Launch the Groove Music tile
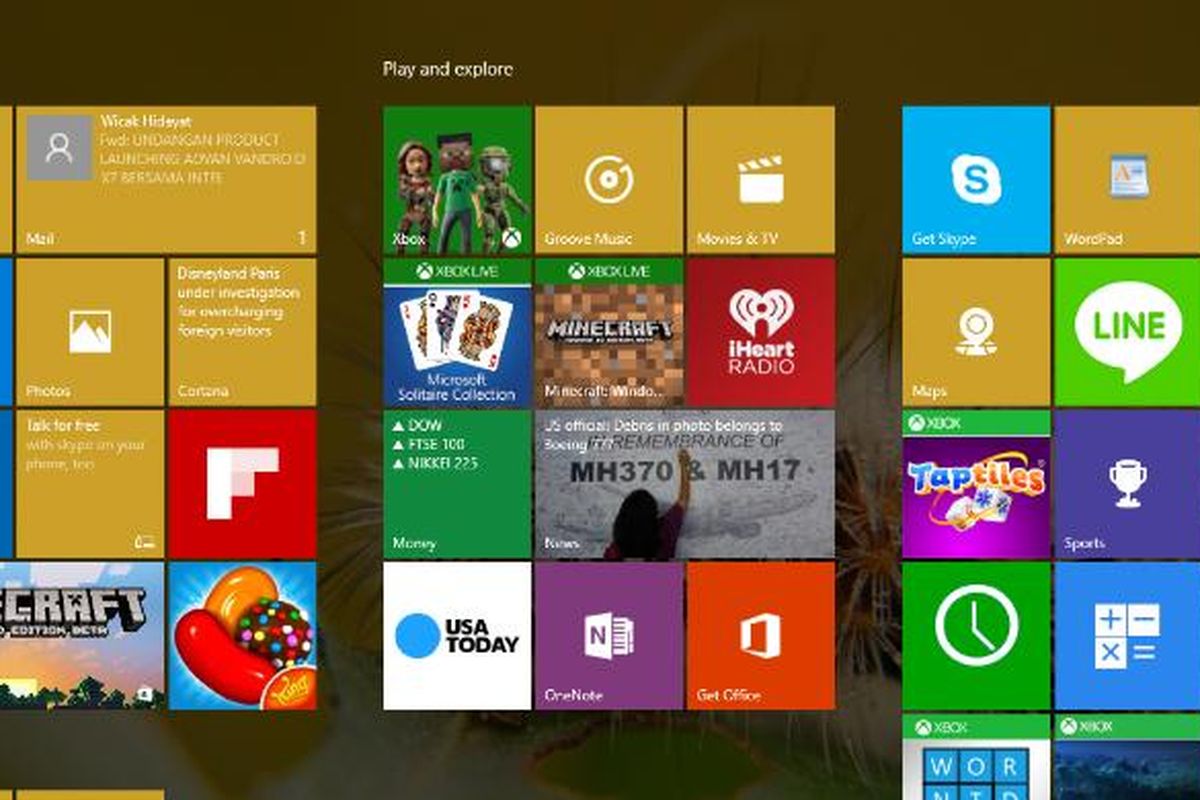 pyautogui.click(x=609, y=180)
